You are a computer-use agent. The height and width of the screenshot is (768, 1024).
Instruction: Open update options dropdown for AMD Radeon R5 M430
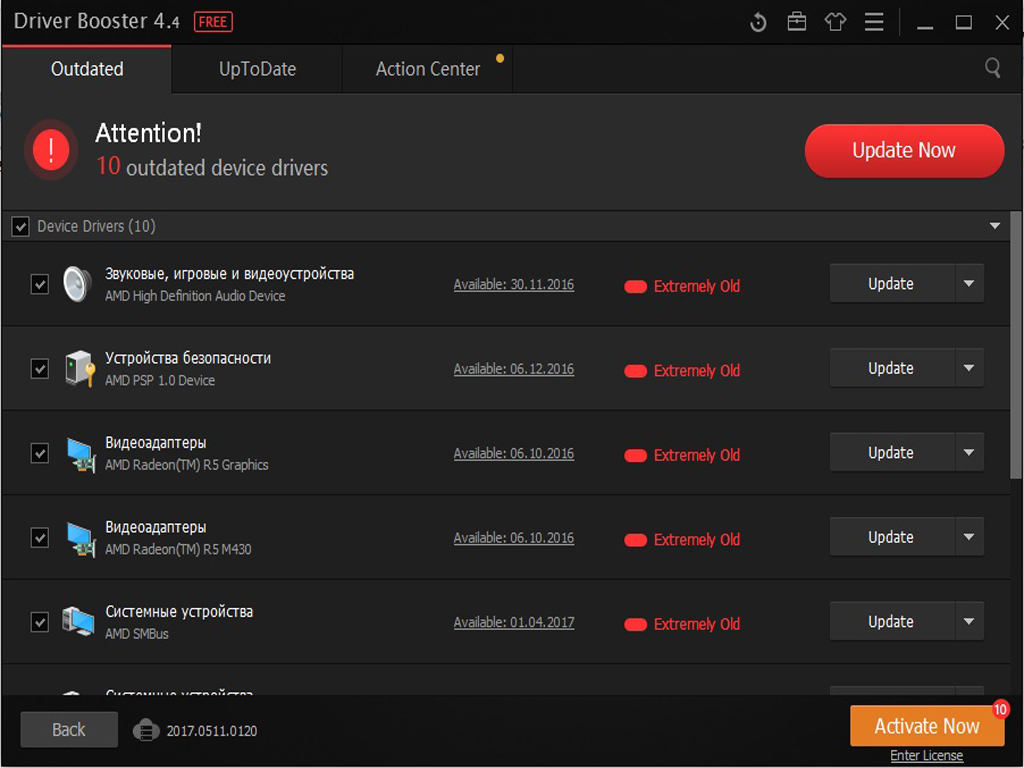click(x=969, y=536)
